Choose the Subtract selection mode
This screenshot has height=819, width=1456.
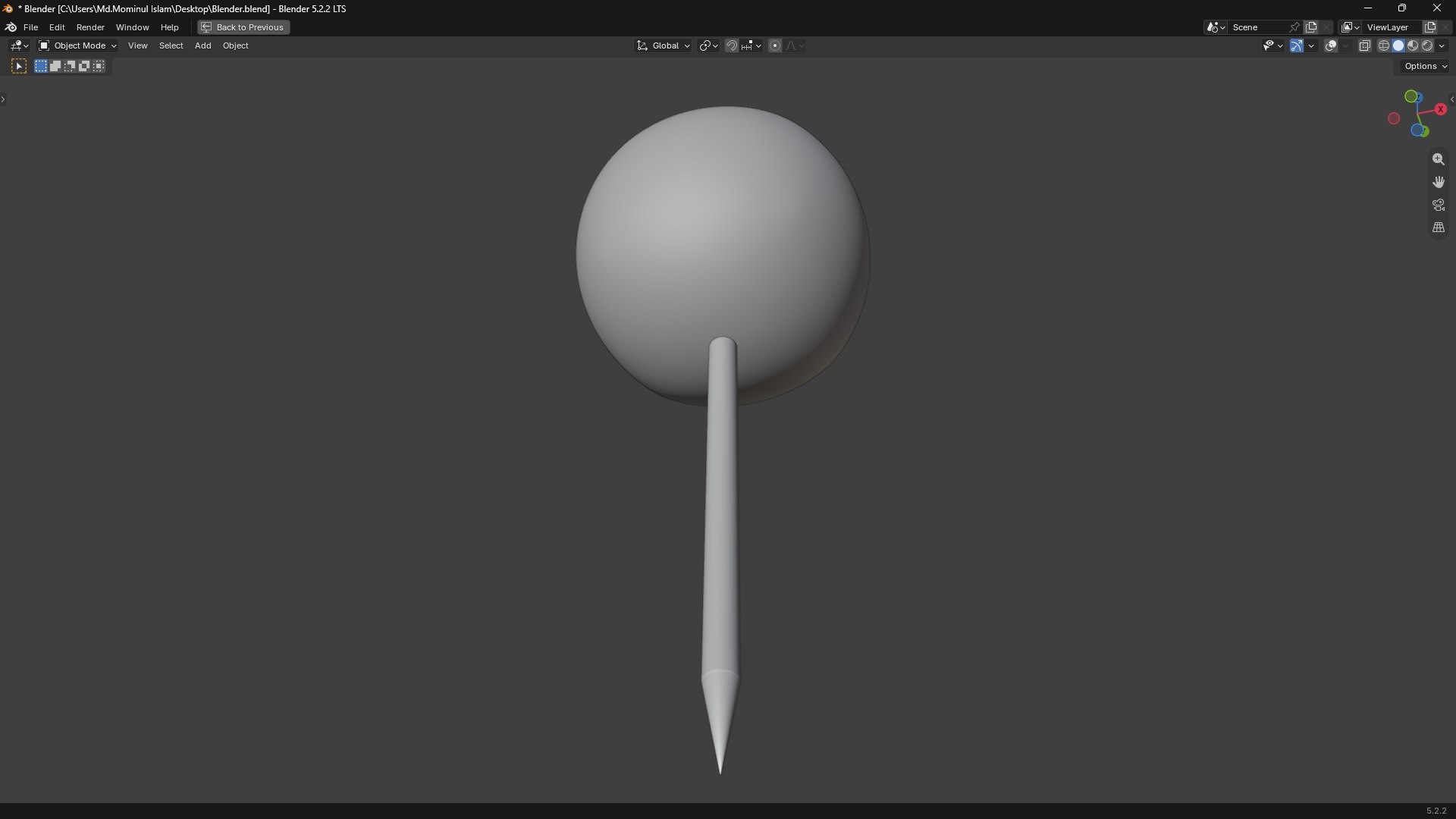(70, 67)
